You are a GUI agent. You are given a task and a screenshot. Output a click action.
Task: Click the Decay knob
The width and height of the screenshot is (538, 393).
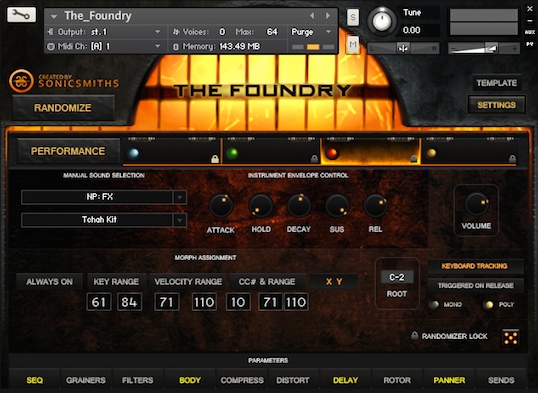point(299,205)
